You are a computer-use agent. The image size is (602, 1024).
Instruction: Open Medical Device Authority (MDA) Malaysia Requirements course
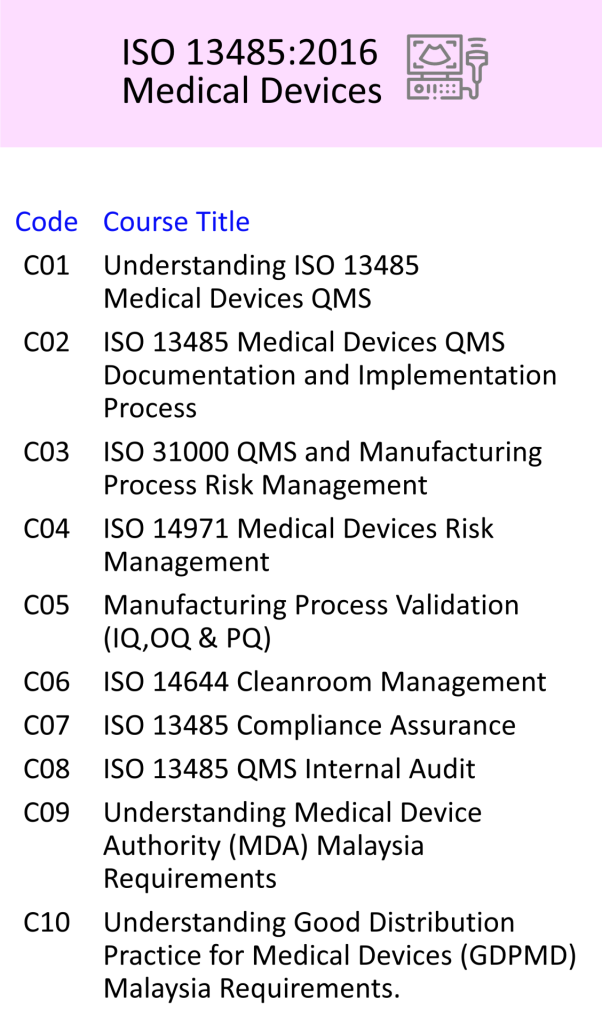click(292, 845)
